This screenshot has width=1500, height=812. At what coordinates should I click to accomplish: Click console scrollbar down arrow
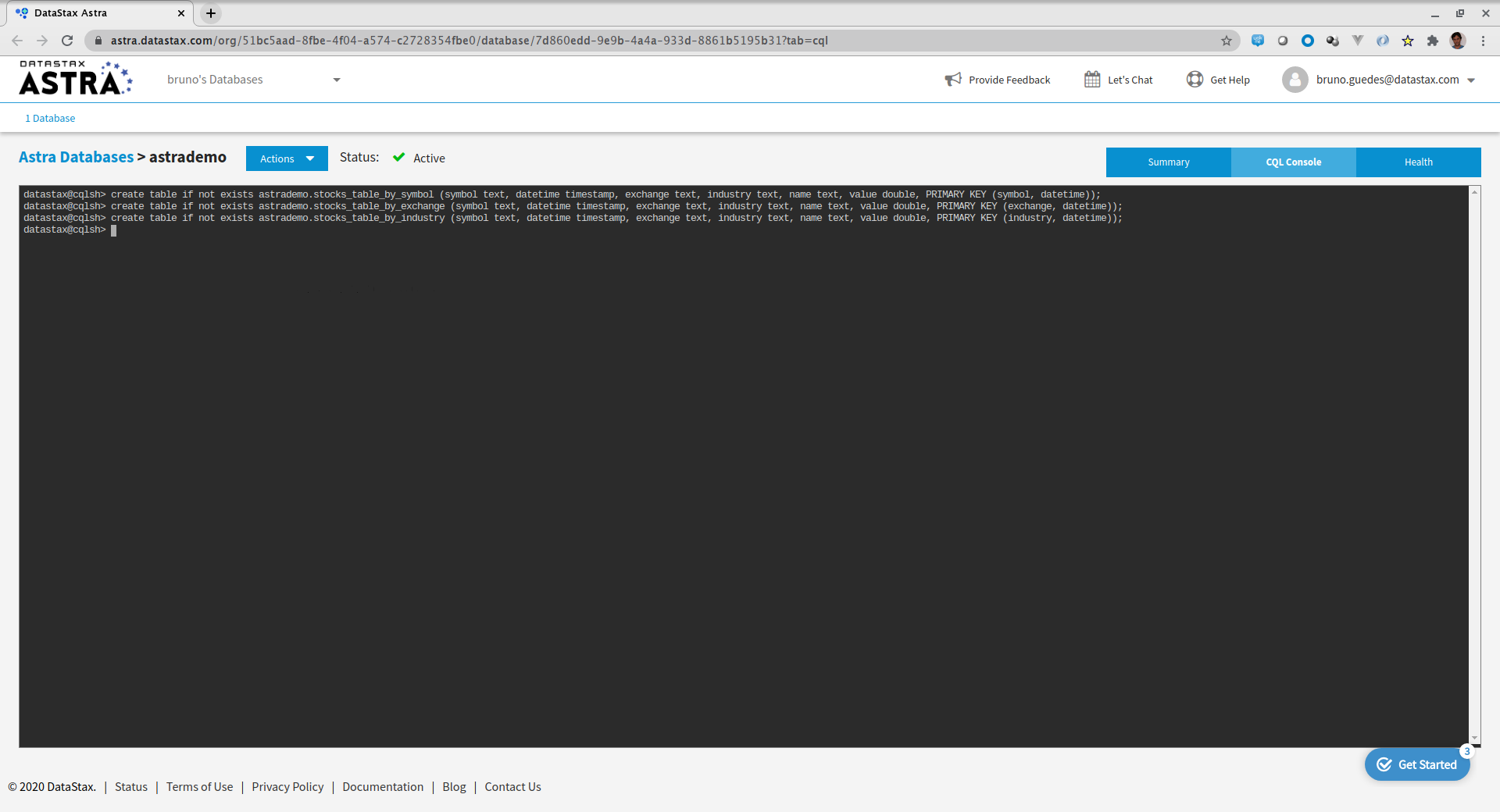1474,738
